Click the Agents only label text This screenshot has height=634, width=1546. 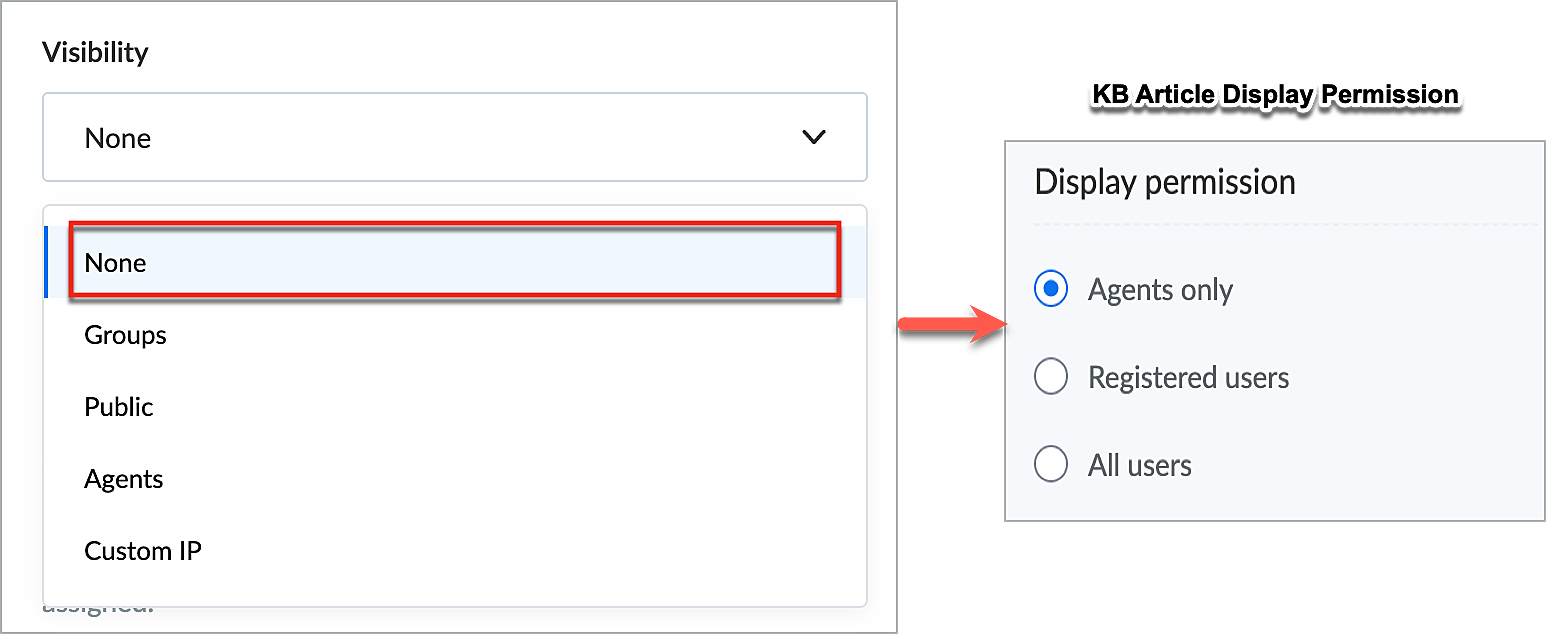tap(1160, 290)
